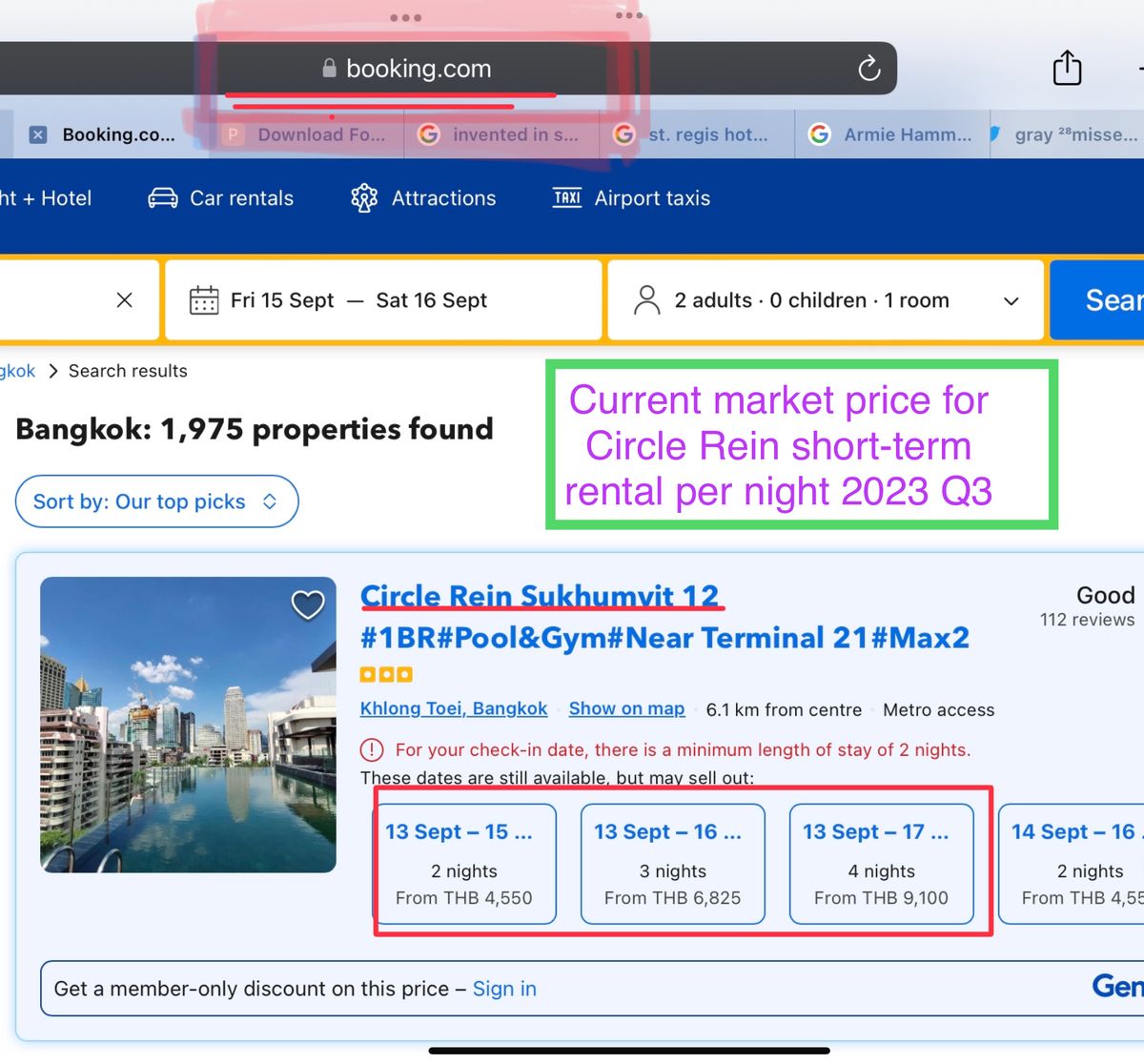Save Circle Rein property with heart icon

(308, 604)
